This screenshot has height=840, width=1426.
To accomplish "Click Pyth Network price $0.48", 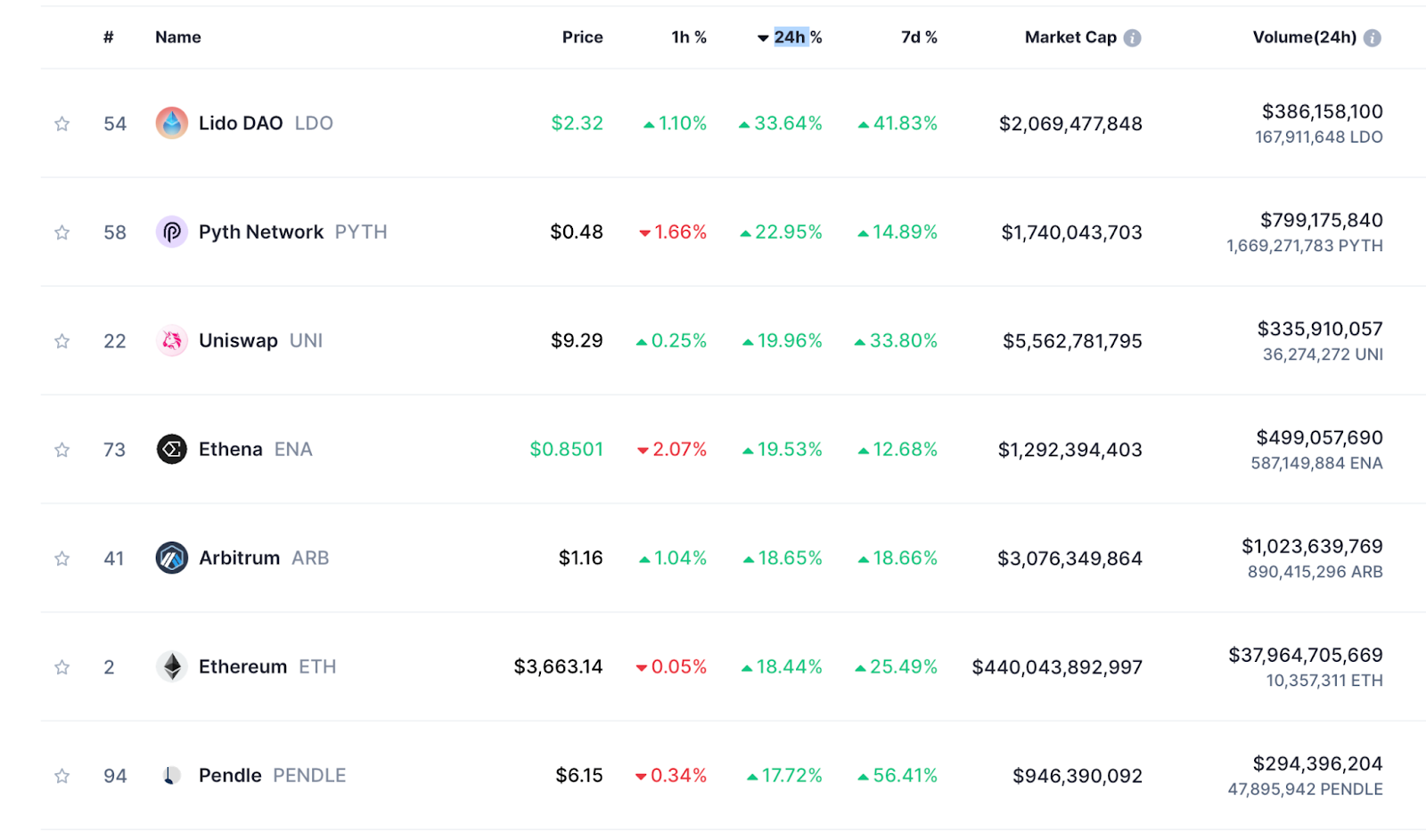I will (x=577, y=232).
